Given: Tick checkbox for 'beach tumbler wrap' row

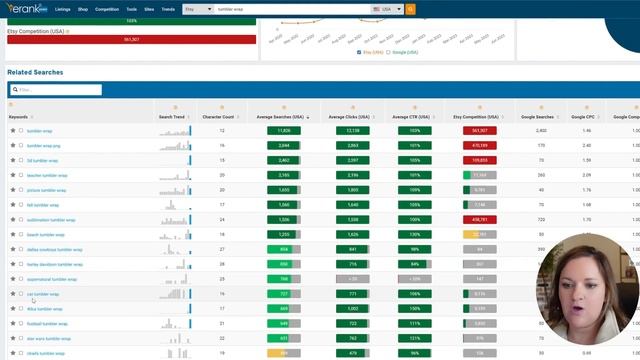Looking at the screenshot, I should pyautogui.click(x=21, y=234).
